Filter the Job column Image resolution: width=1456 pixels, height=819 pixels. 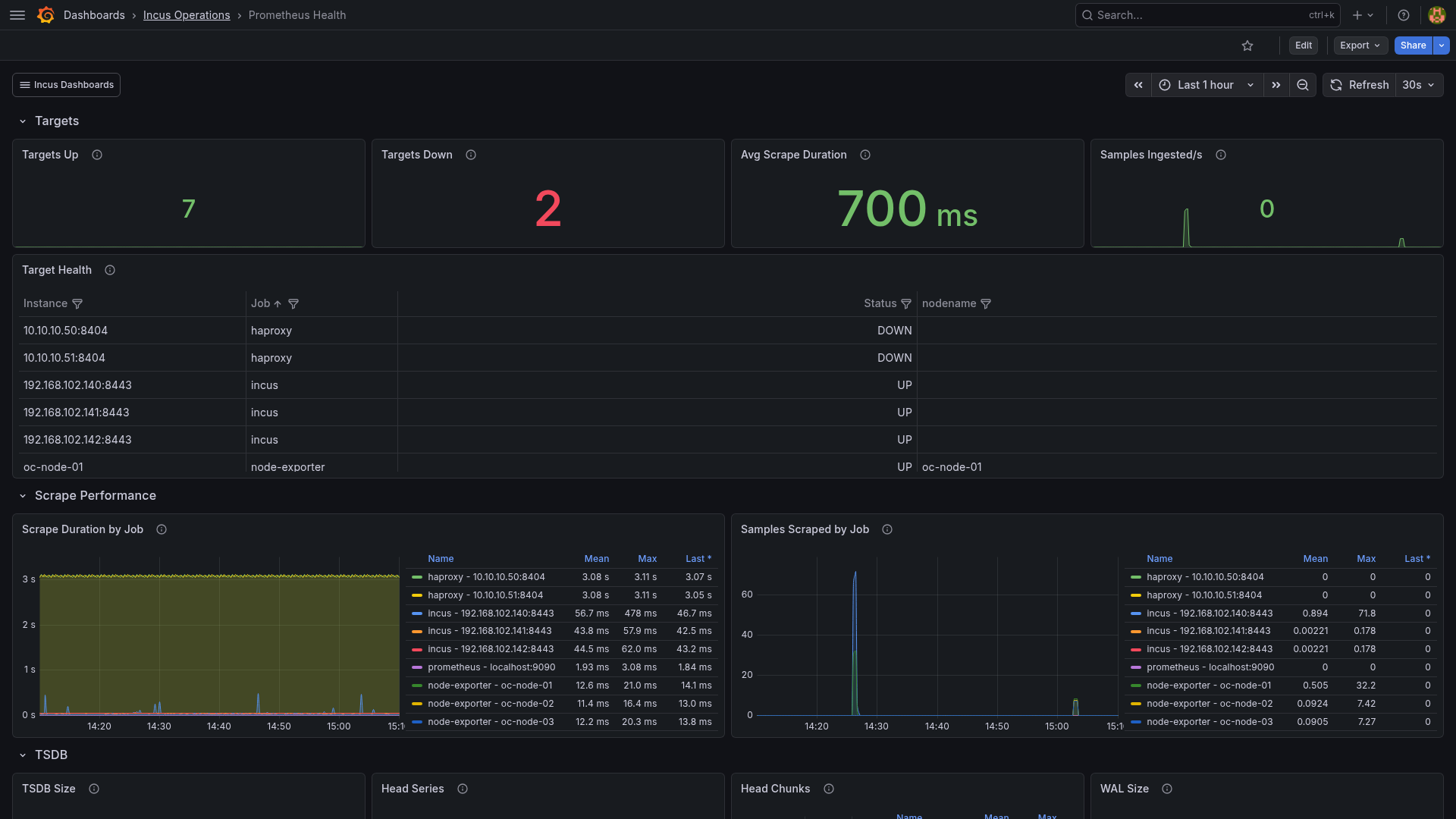[x=293, y=304]
